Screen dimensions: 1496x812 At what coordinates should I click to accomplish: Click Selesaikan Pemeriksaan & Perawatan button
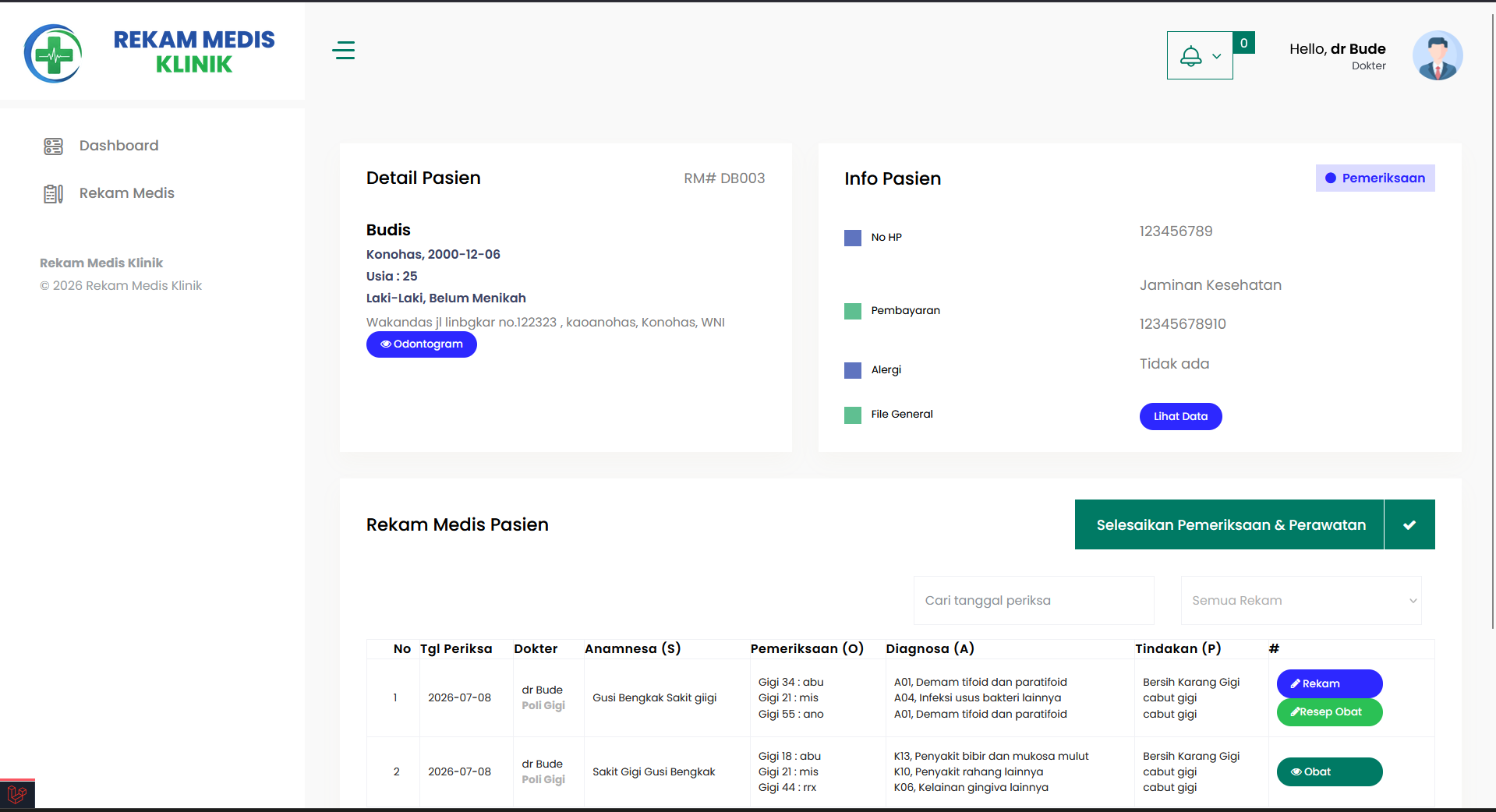(1229, 524)
